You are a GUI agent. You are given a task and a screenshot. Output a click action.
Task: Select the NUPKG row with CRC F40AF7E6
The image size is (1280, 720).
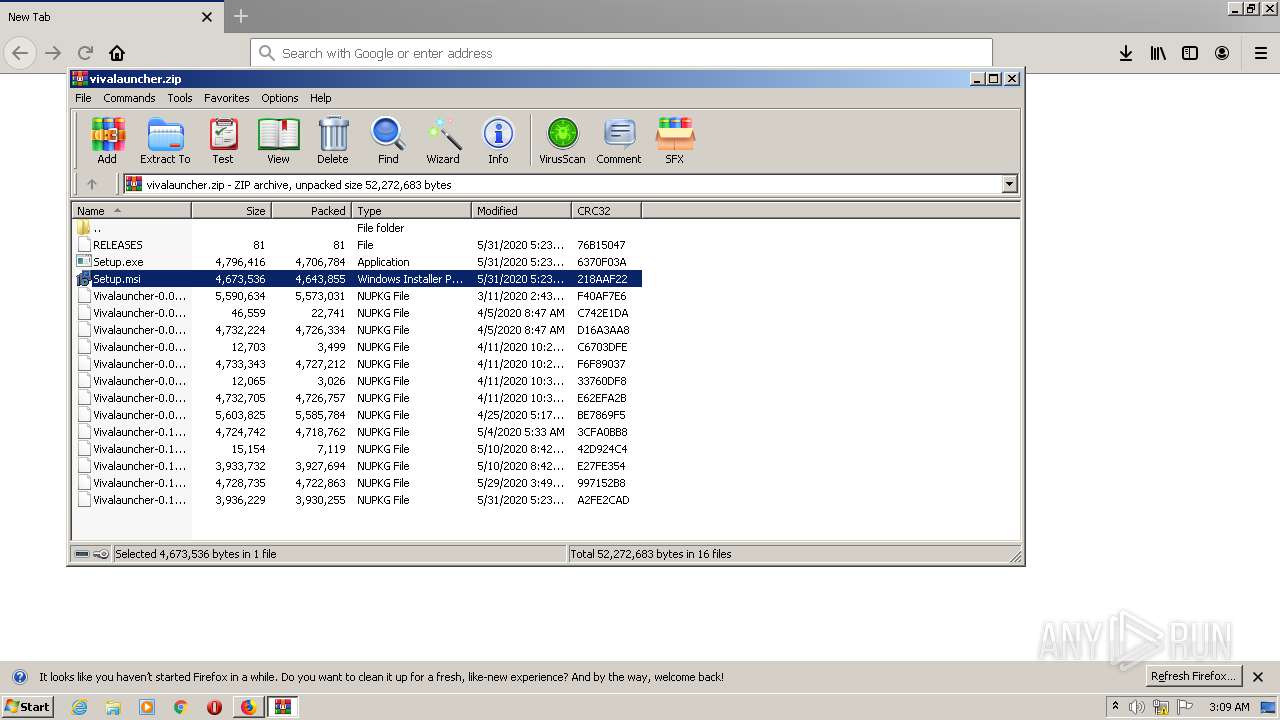pos(357,296)
